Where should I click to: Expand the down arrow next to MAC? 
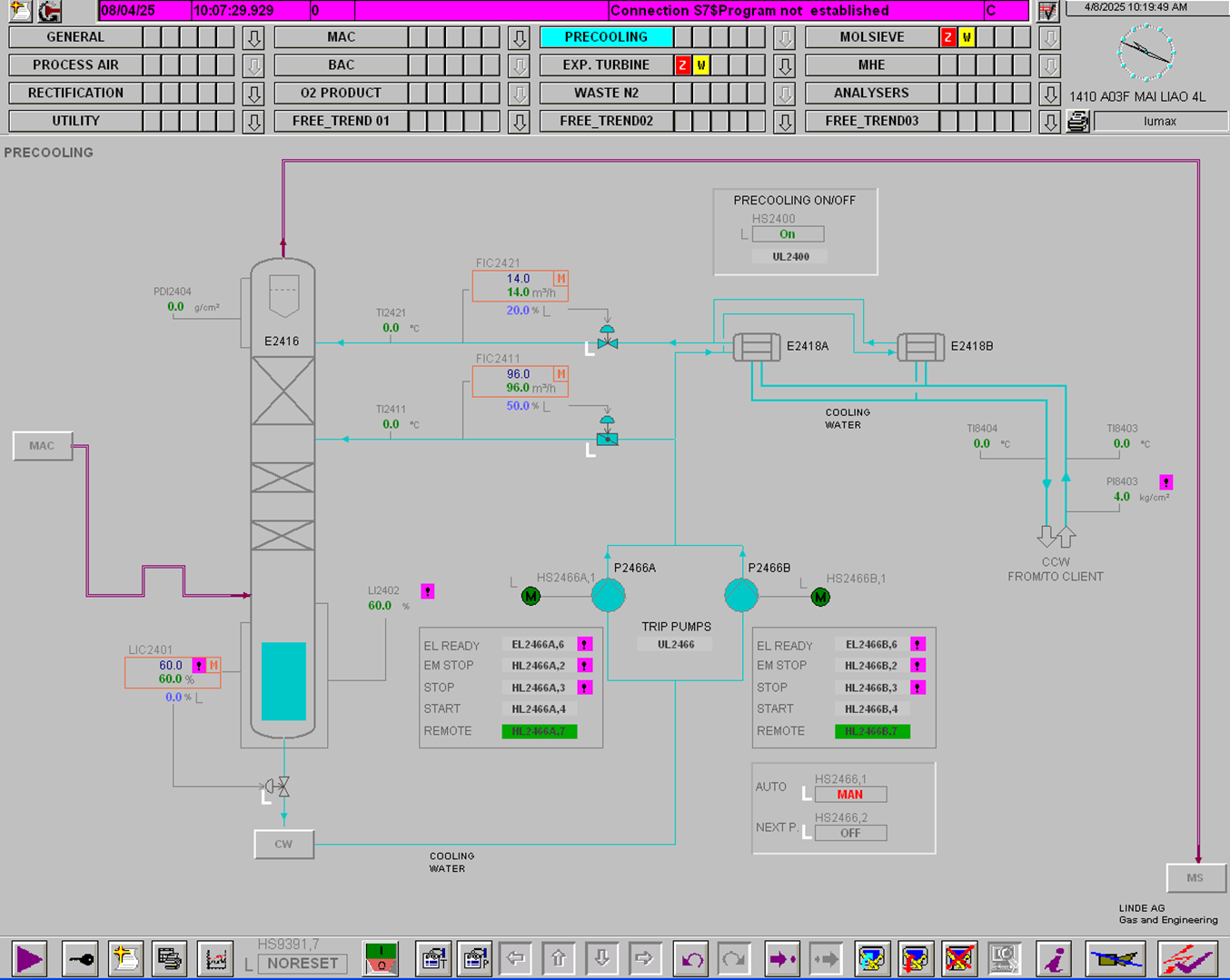click(x=519, y=38)
